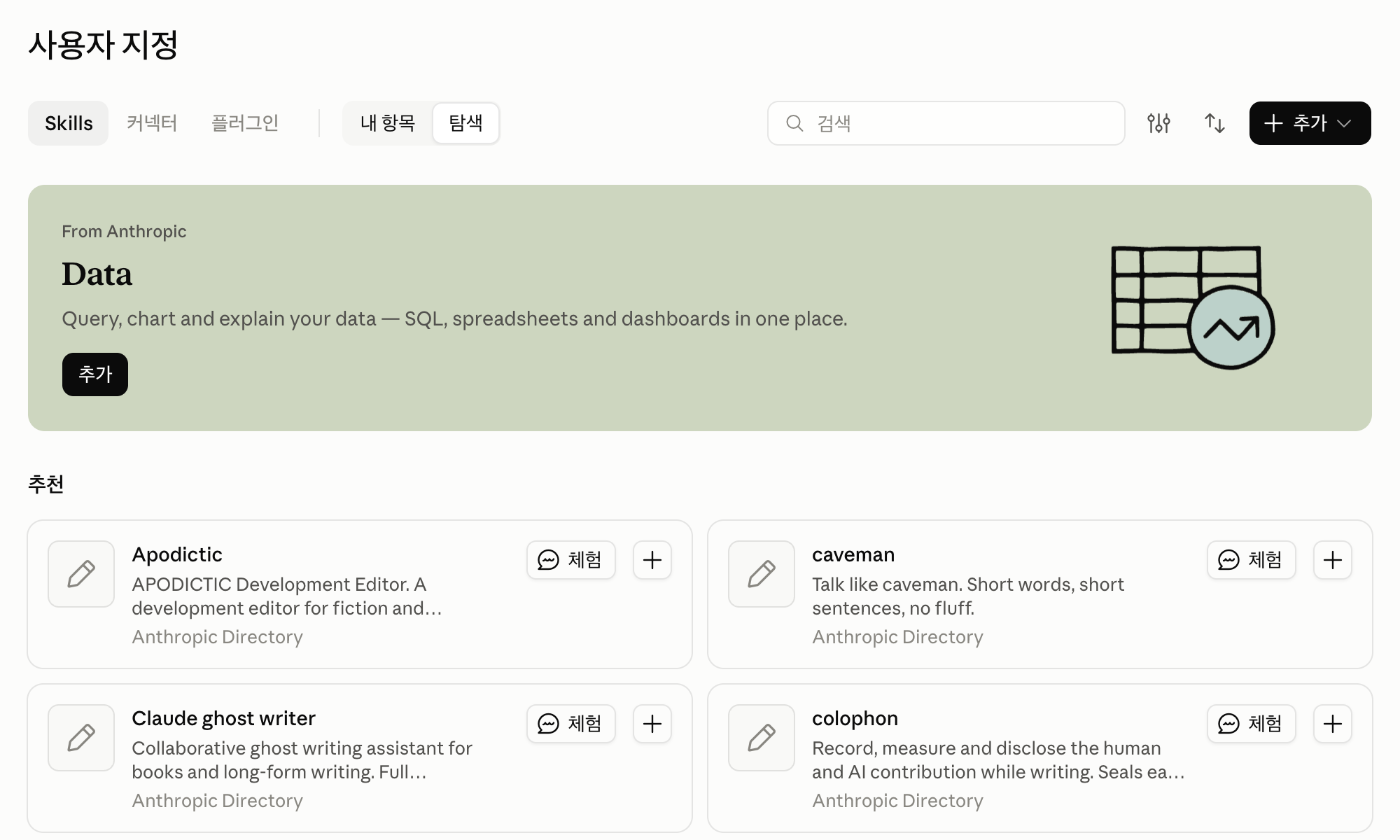Click the 추천 section heading
The height and width of the screenshot is (840, 1400).
[46, 484]
